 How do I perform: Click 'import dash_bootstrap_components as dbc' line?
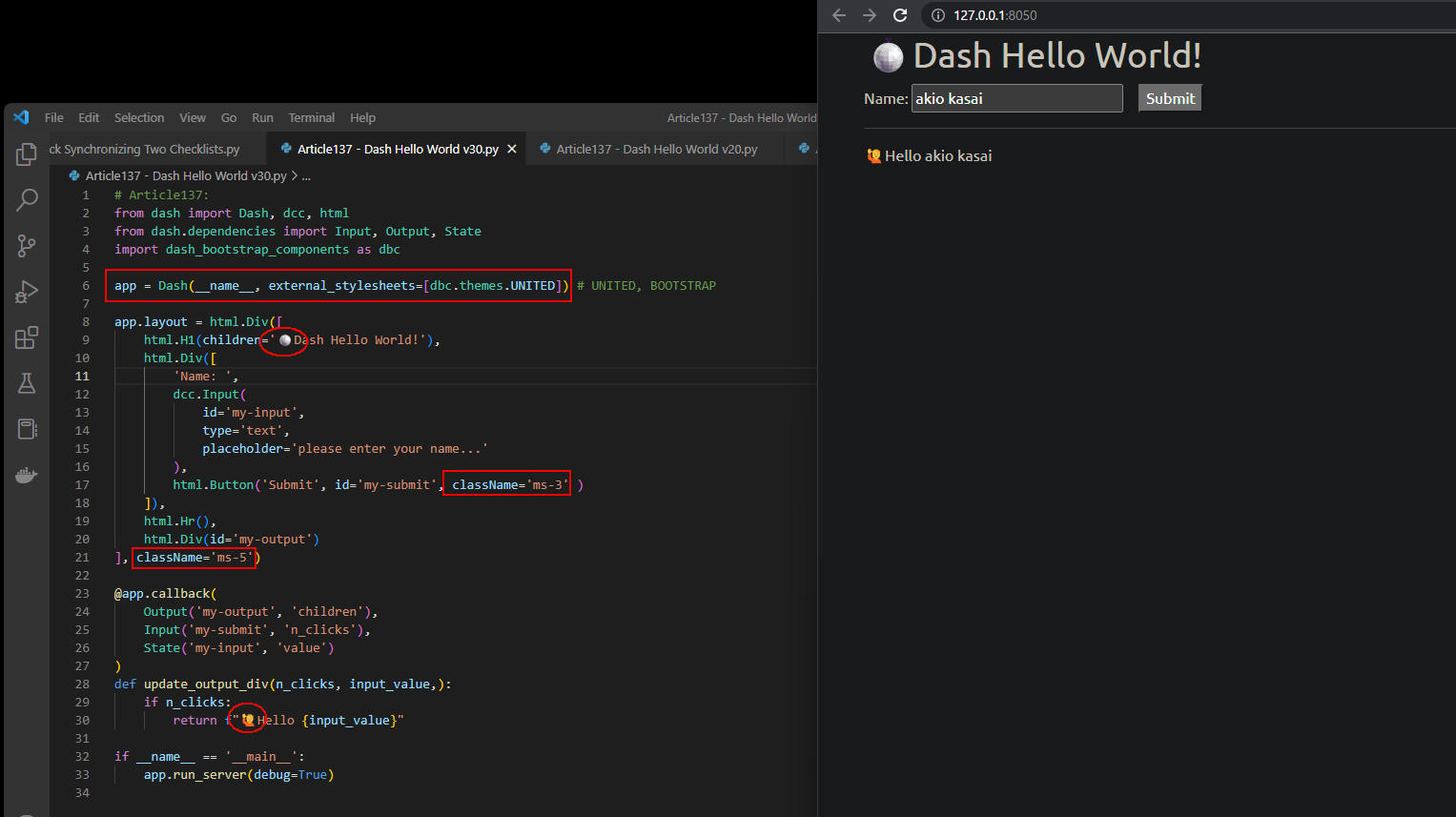[257, 249]
